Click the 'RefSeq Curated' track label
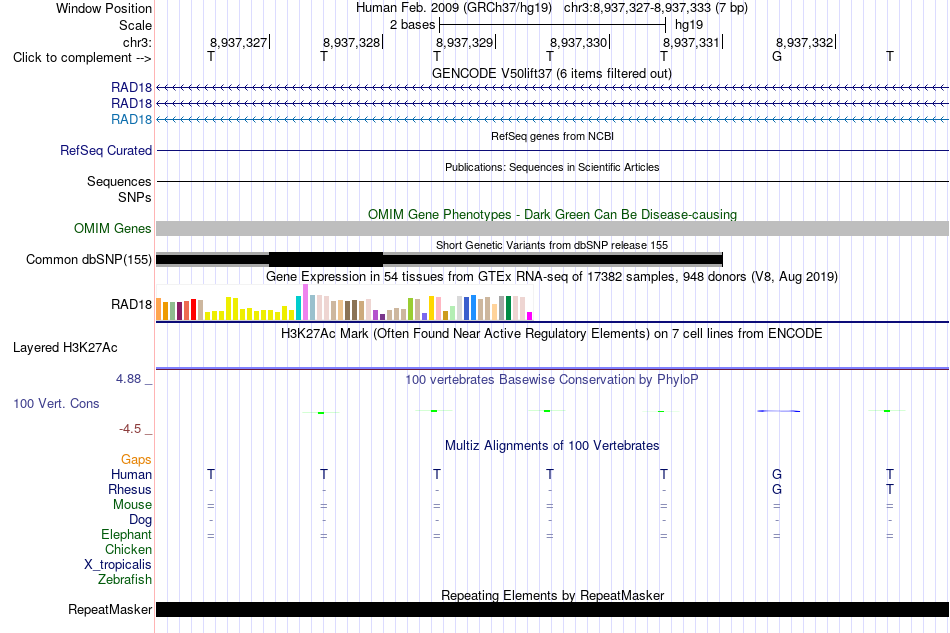 106,150
